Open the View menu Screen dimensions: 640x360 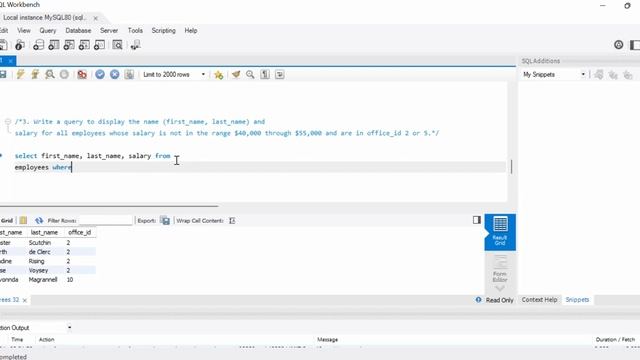click(x=24, y=31)
